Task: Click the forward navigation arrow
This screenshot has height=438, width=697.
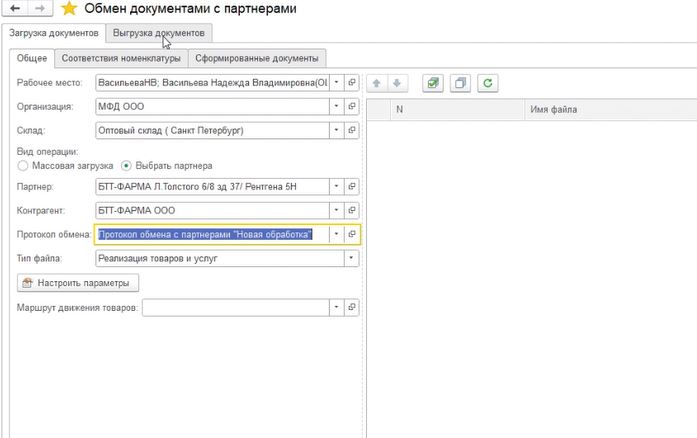Action: [x=40, y=9]
